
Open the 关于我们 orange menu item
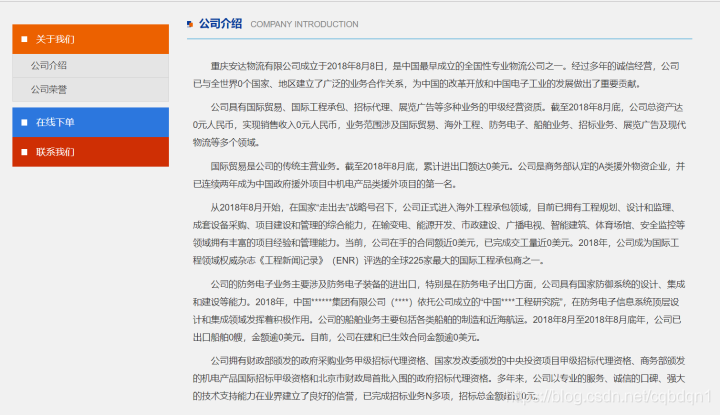point(90,39)
